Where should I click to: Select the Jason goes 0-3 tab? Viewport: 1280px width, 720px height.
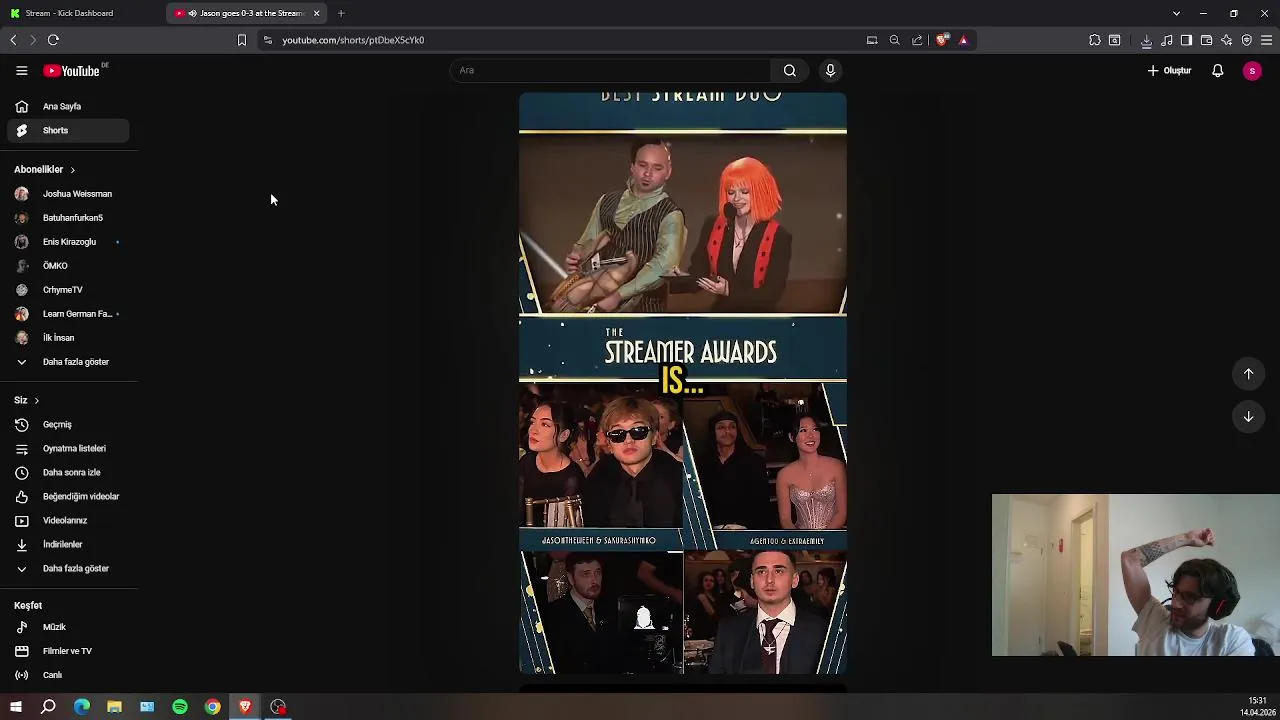pyautogui.click(x=245, y=13)
